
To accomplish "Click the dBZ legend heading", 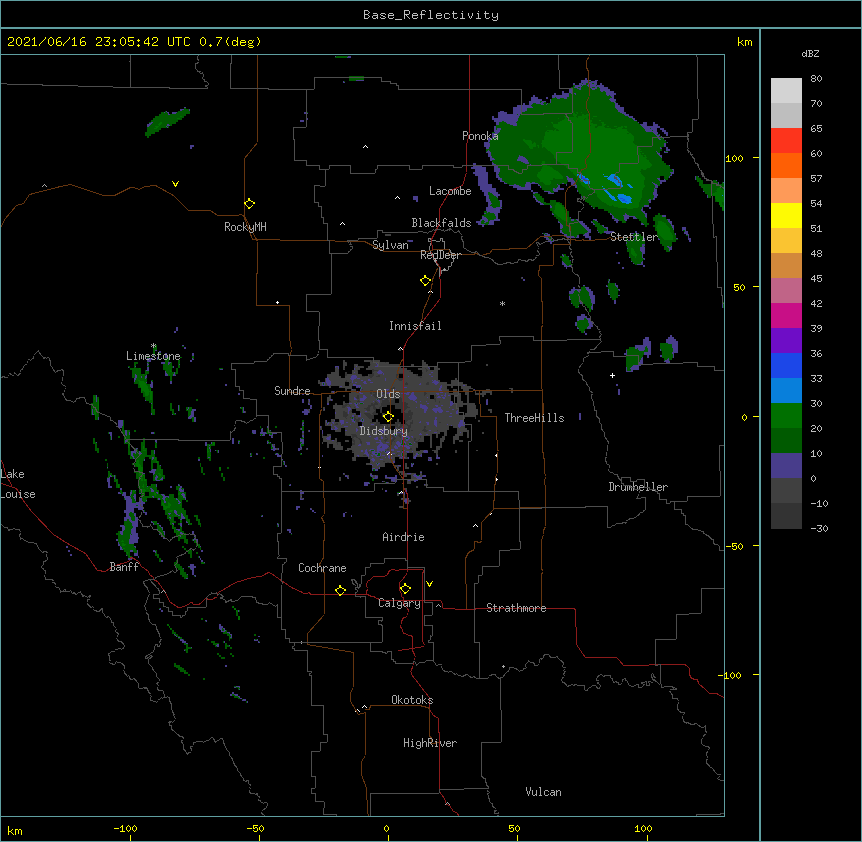I will tap(810, 54).
